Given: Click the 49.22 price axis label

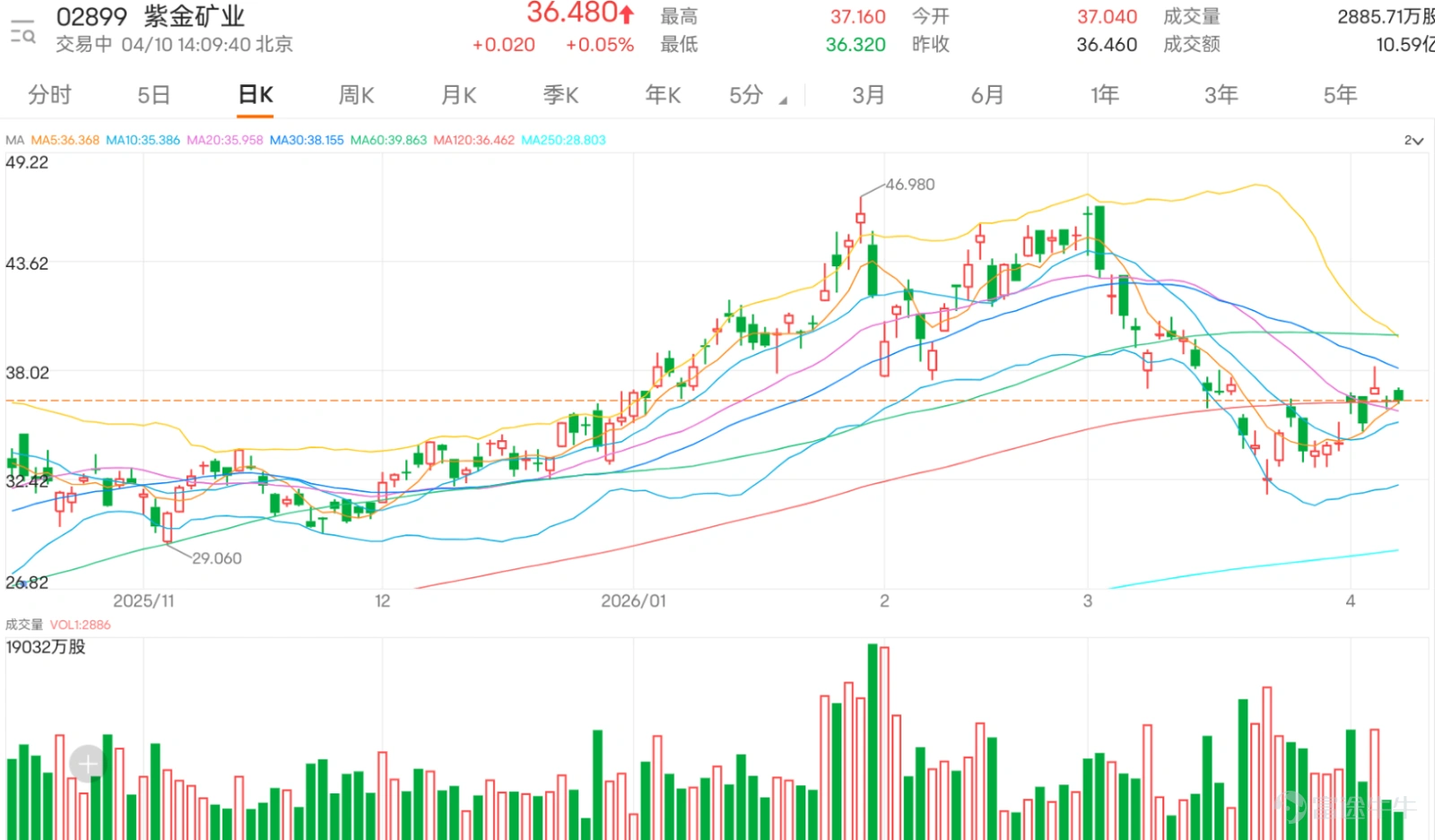Looking at the screenshot, I should tap(27, 162).
